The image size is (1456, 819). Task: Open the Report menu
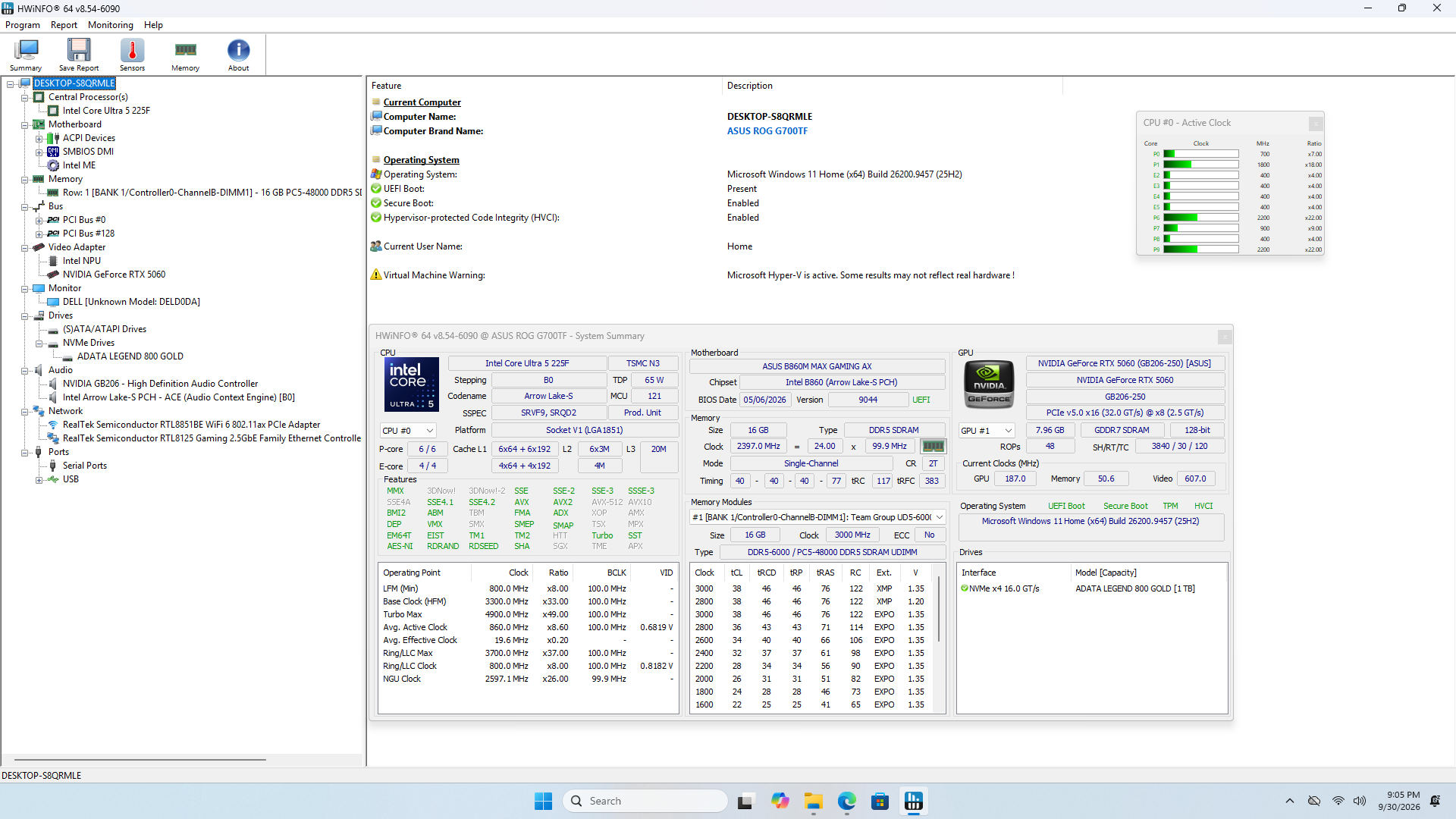[64, 25]
